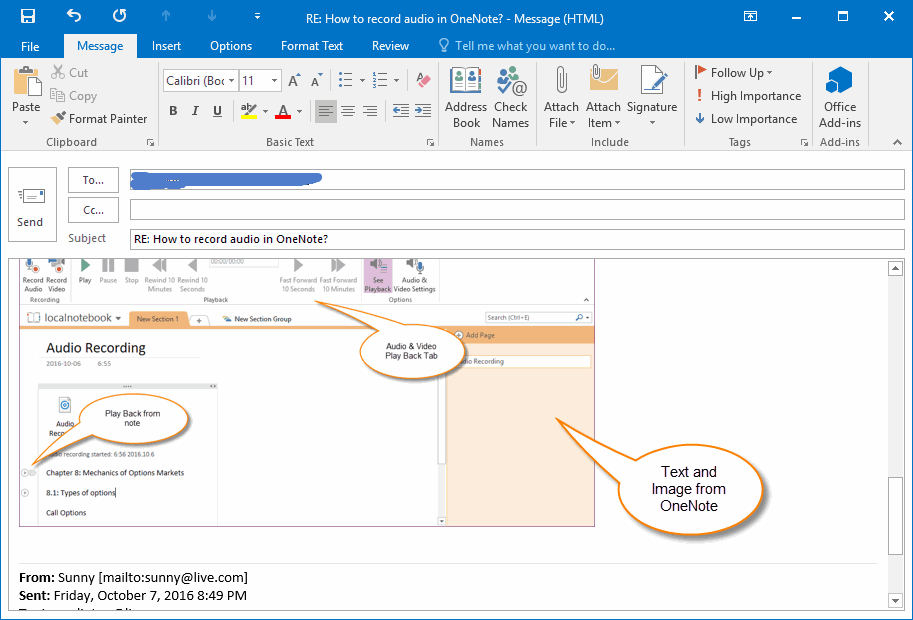Undo the last action in title bar

point(73,16)
